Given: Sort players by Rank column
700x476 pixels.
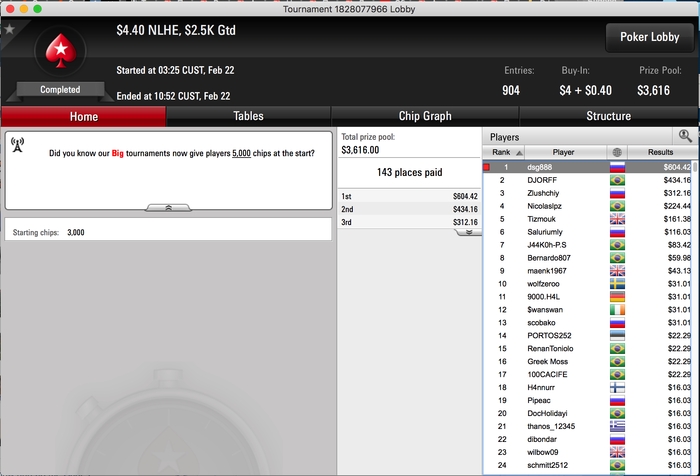Looking at the screenshot, I should click(x=504, y=152).
